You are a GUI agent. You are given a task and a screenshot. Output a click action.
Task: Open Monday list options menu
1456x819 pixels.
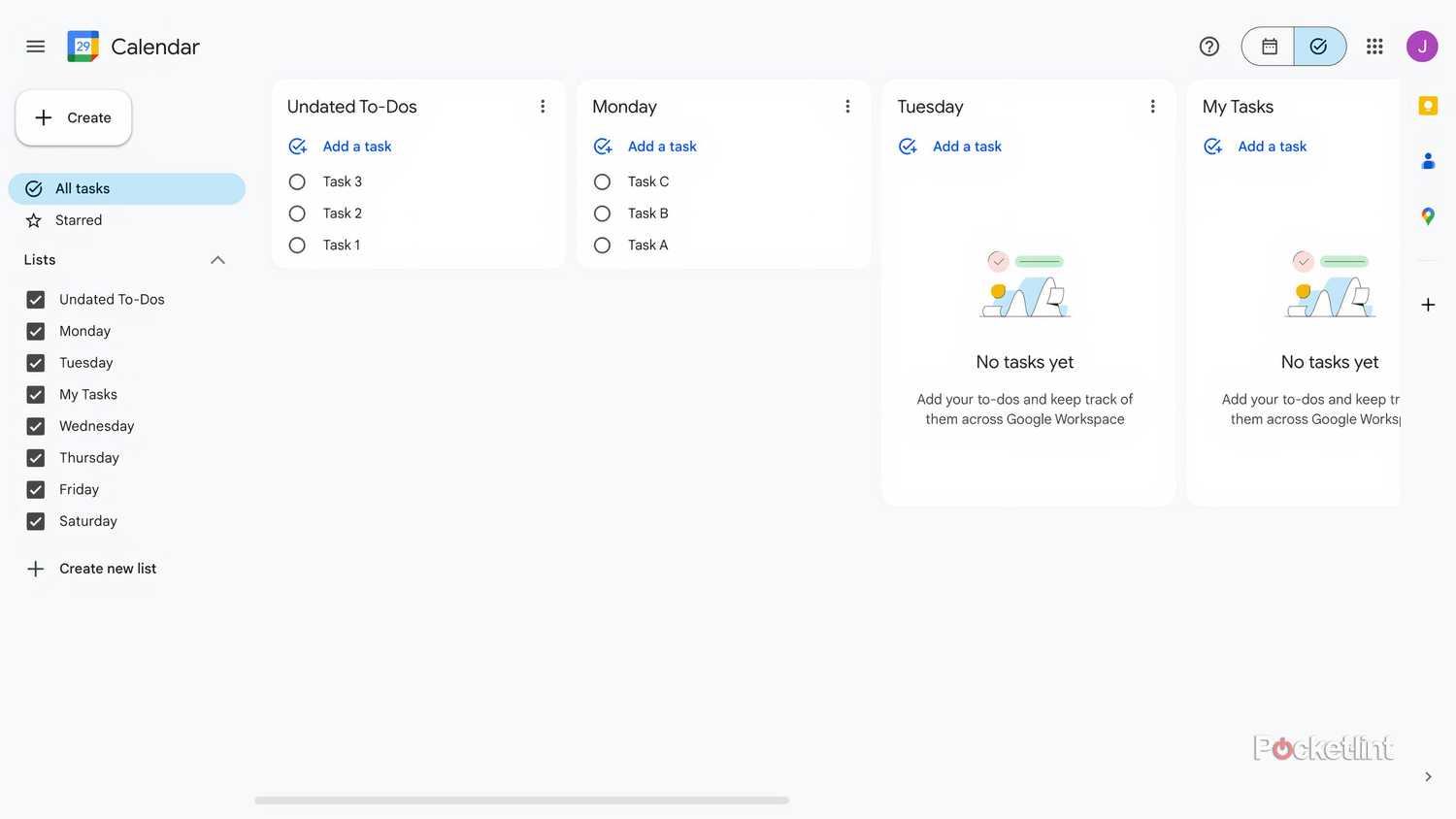(x=847, y=107)
